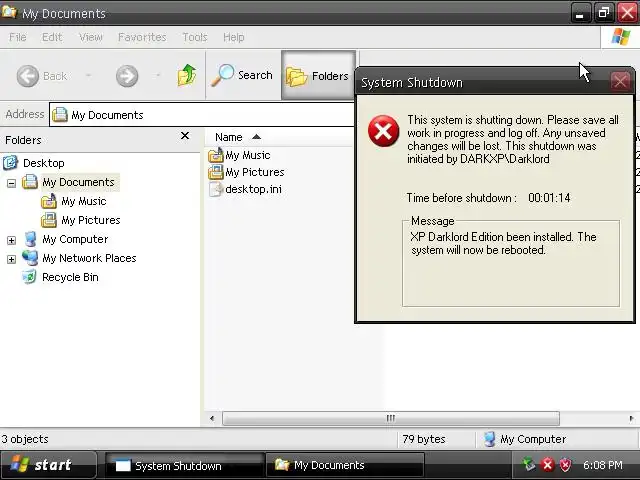Open the Search pane
Image resolution: width=640 pixels, height=480 pixels.
coord(242,75)
